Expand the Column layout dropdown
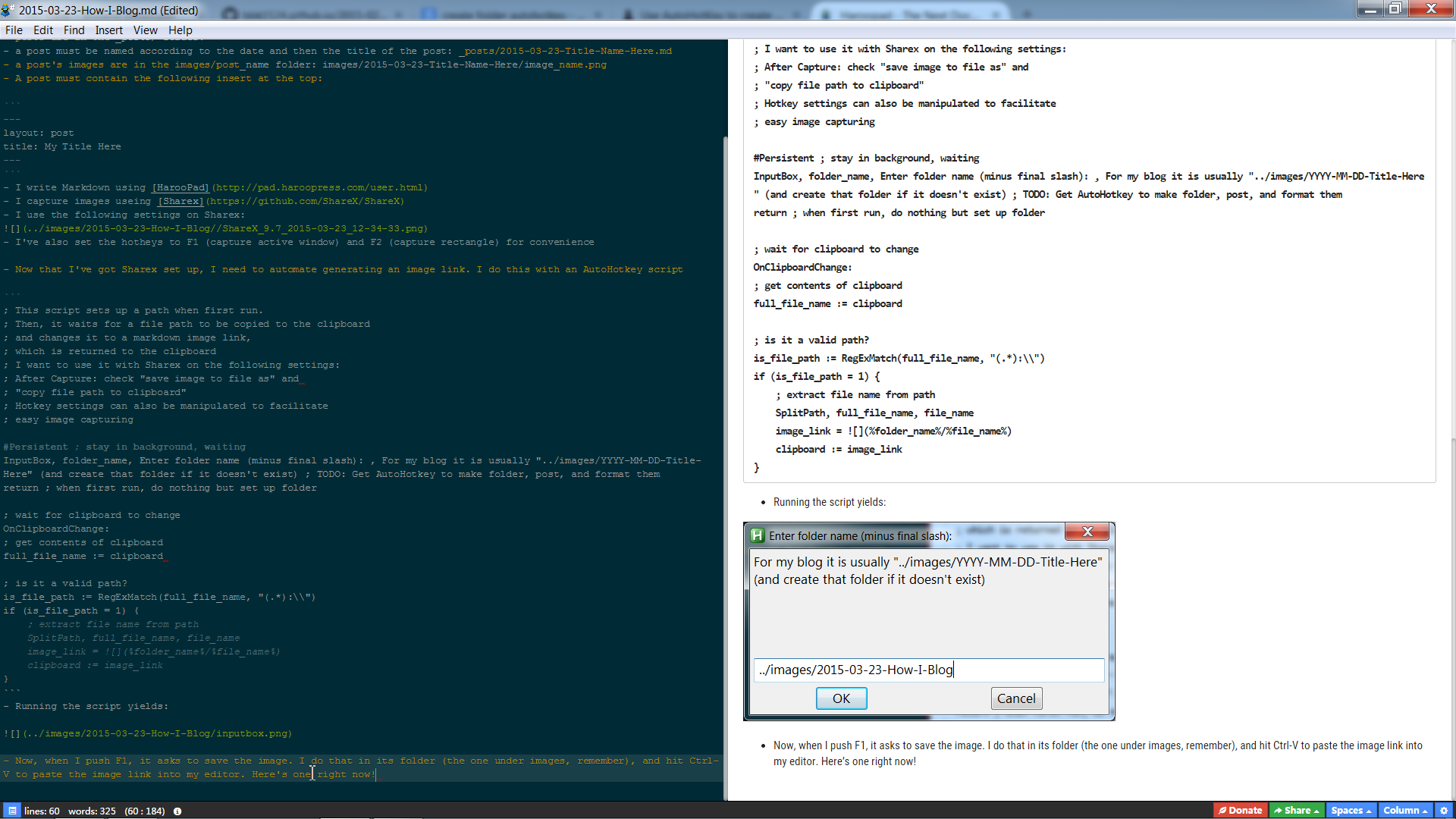1456x819 pixels. coord(1405,811)
